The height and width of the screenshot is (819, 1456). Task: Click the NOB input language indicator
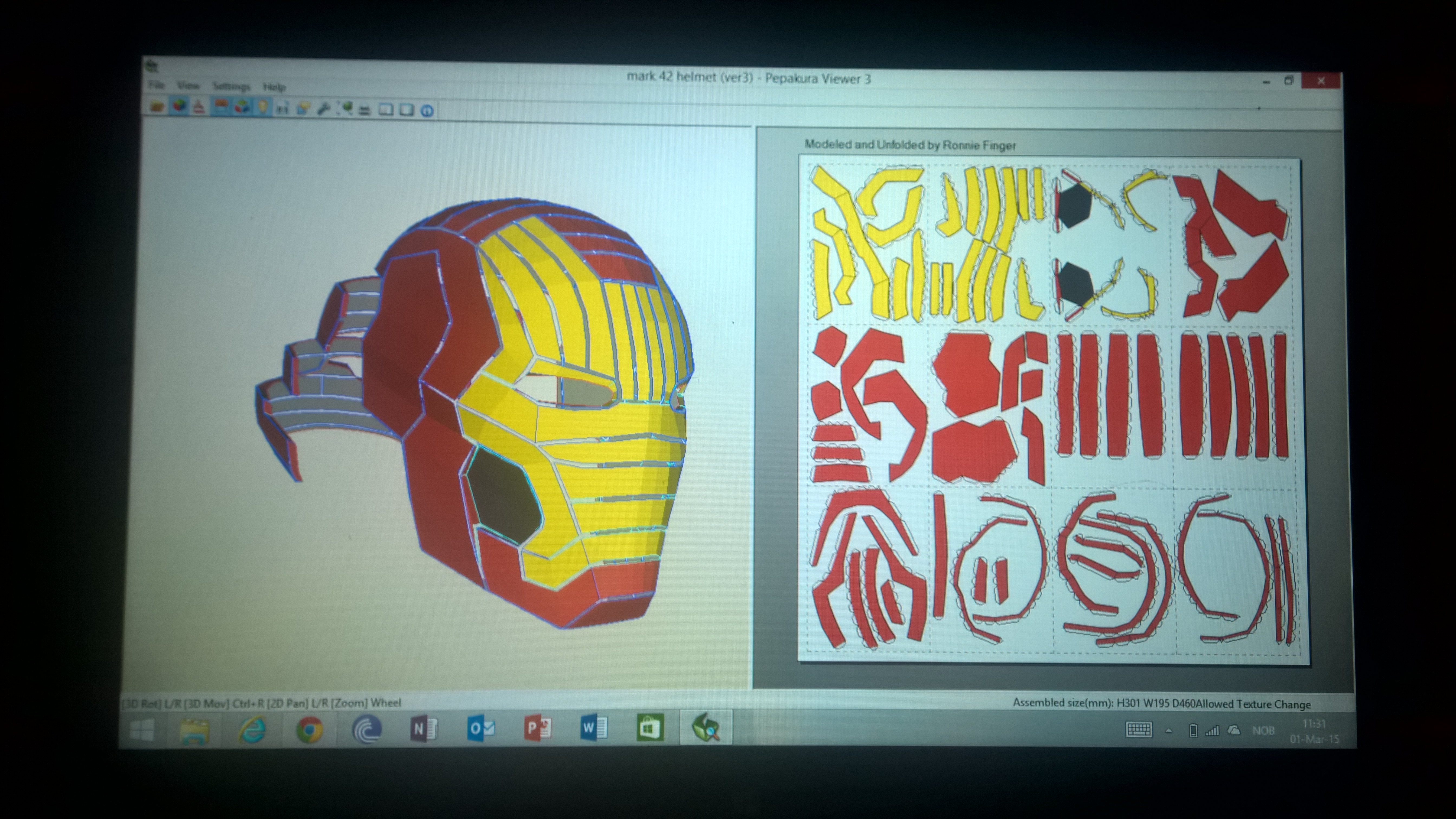(x=1263, y=731)
